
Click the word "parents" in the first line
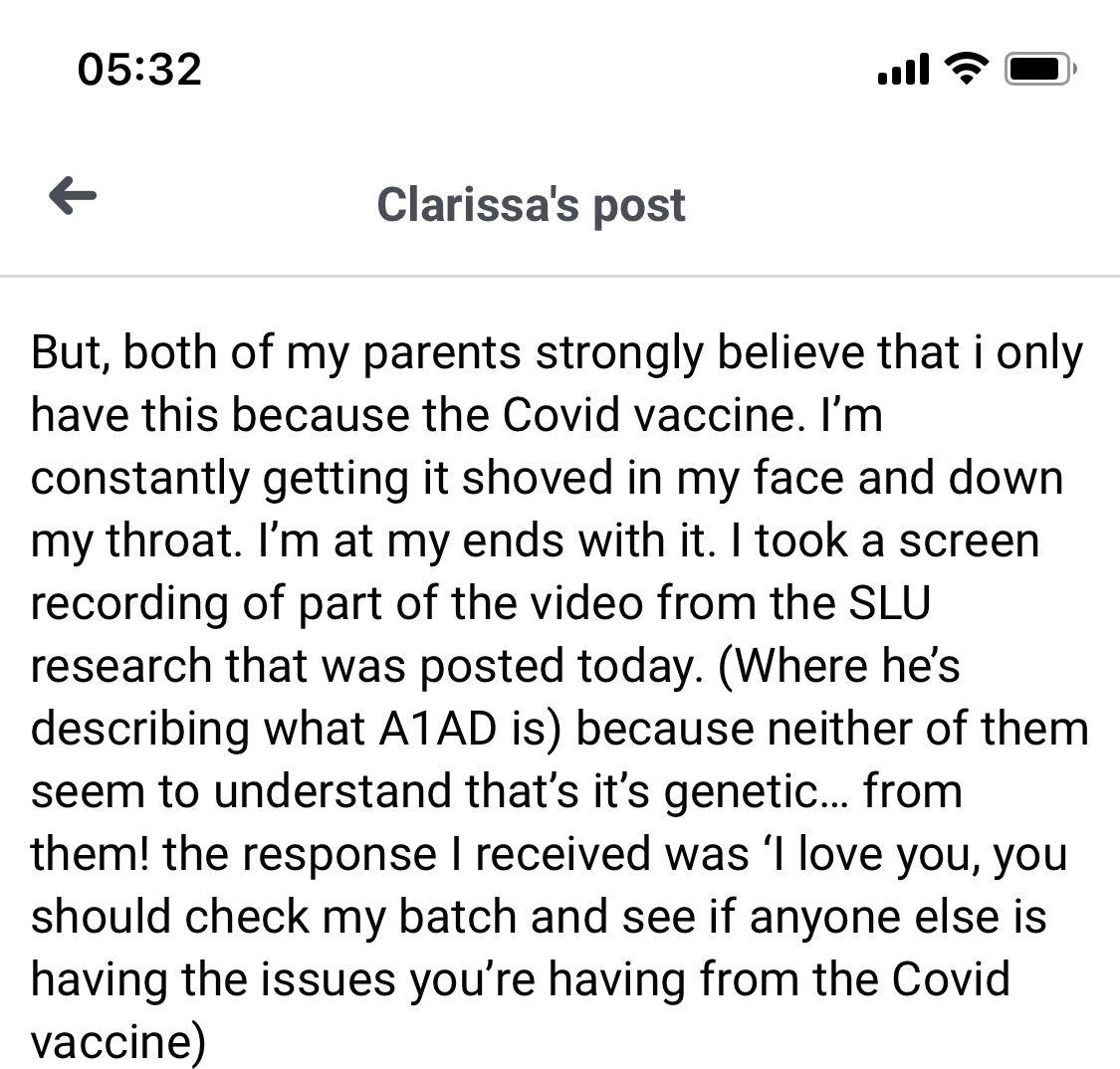(x=442, y=352)
